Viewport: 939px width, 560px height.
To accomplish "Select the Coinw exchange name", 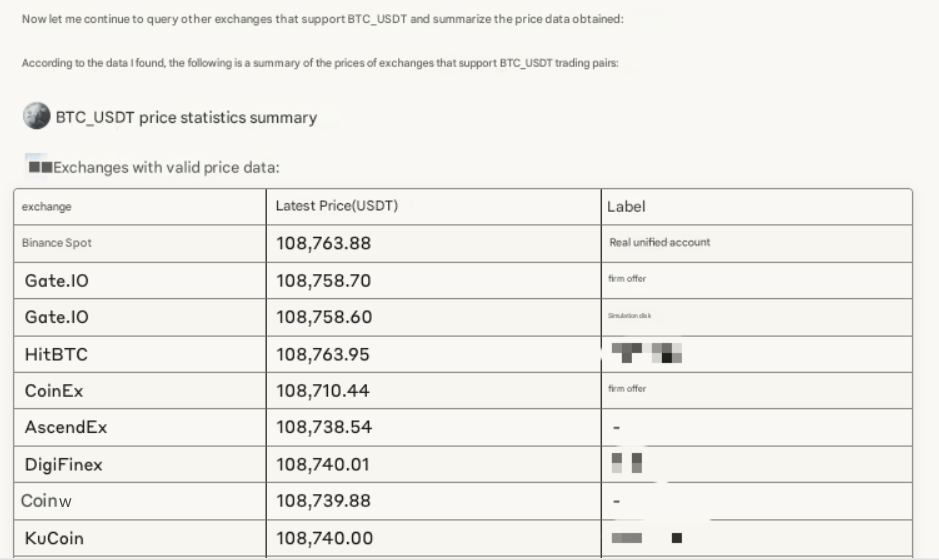I will click(x=47, y=500).
